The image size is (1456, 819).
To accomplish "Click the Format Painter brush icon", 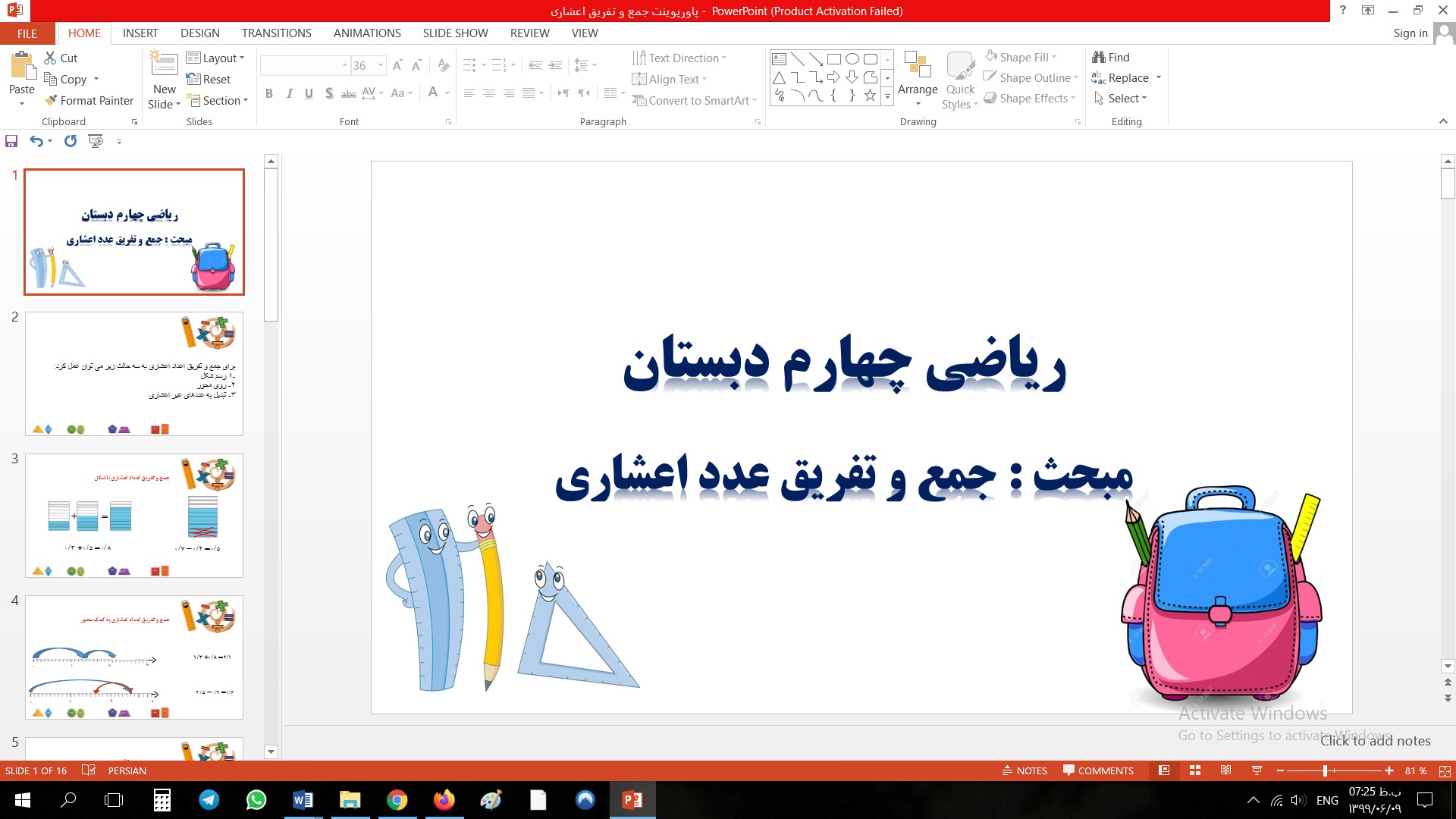I will [x=51, y=100].
